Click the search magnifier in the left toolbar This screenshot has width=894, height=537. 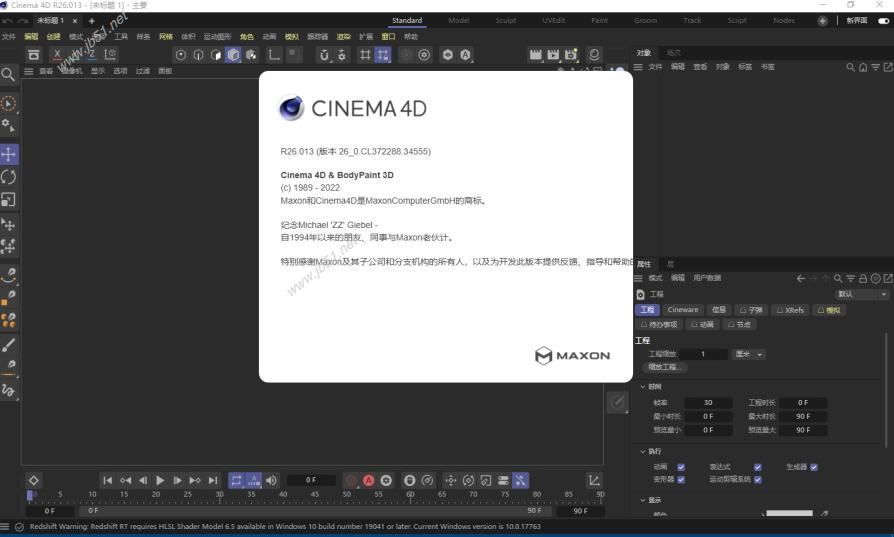tap(8, 74)
